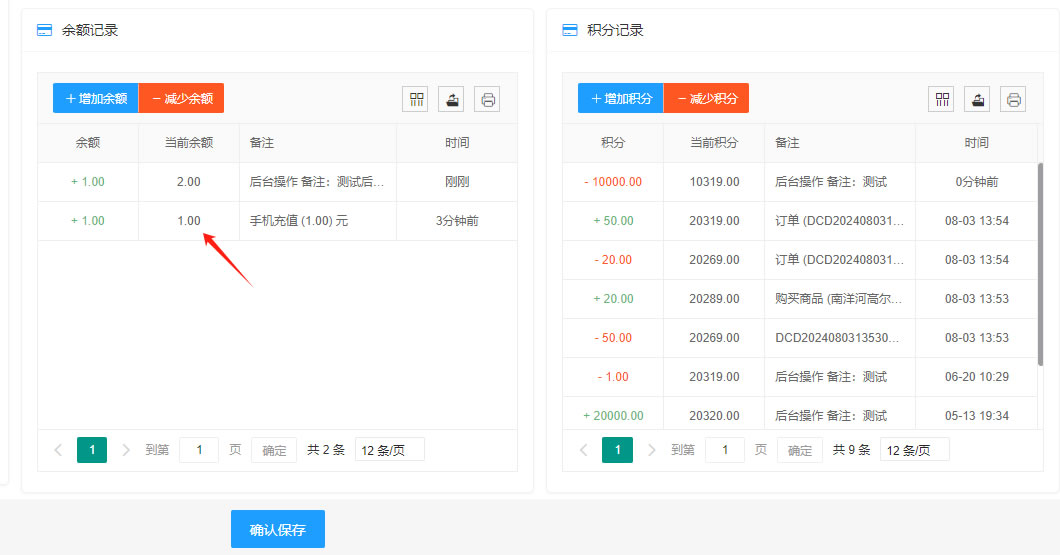Click 后台操作 备注：测试后… cell in 余额记录
Screen dimensions: 1060x555
pyautogui.click(x=318, y=182)
